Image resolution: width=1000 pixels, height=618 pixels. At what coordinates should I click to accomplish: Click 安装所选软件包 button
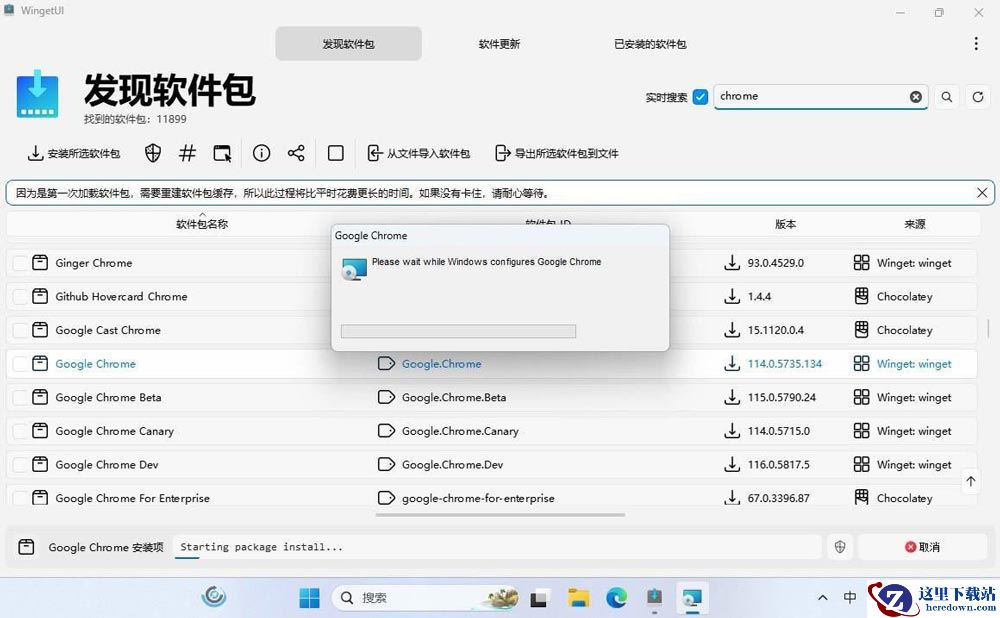pos(73,153)
